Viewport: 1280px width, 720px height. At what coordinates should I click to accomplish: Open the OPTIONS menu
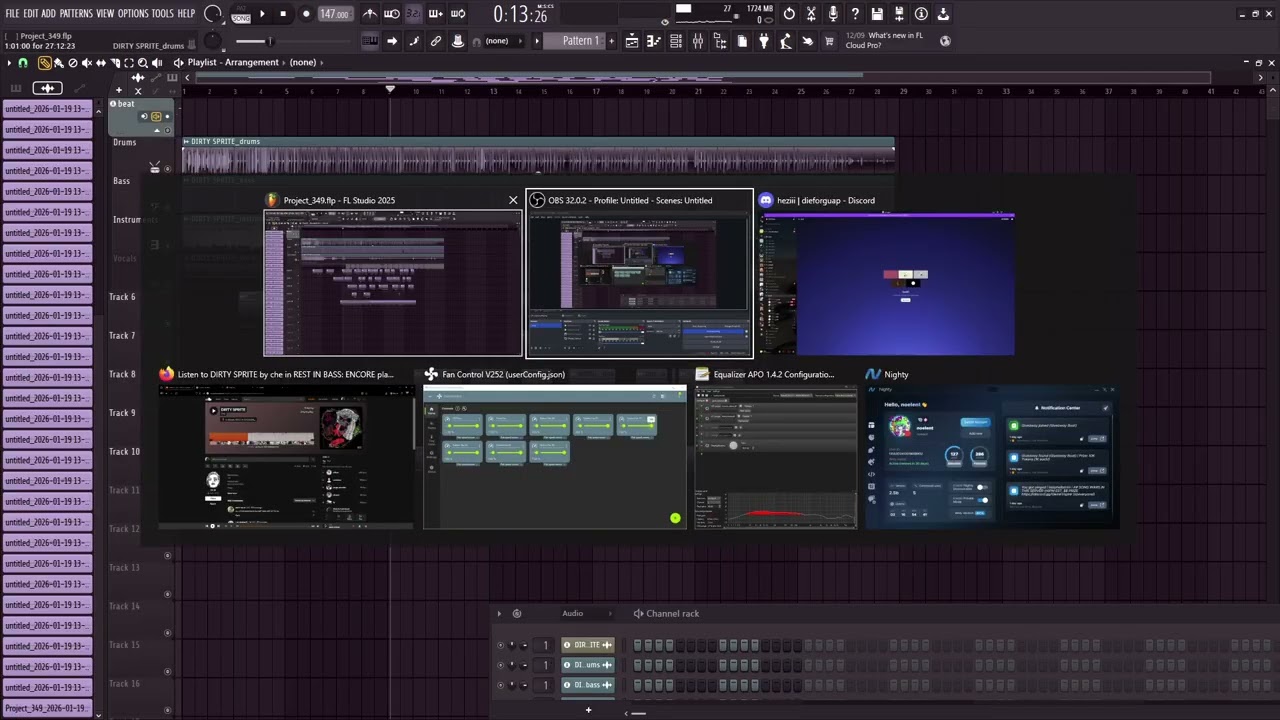point(133,13)
